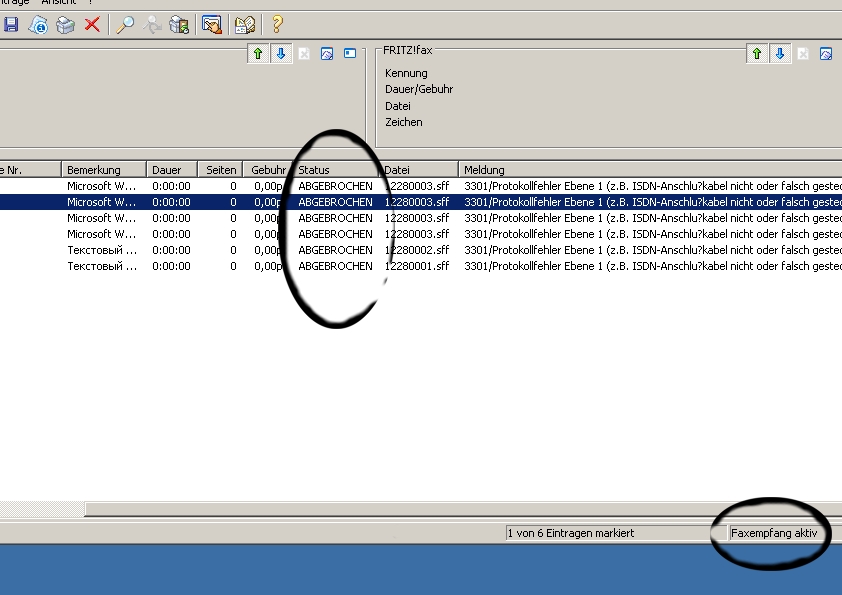Viewport: 842px width, 595px height.
Task: Click ABGEBROCHEN status in the 12280001.sff row
Action: coord(335,266)
